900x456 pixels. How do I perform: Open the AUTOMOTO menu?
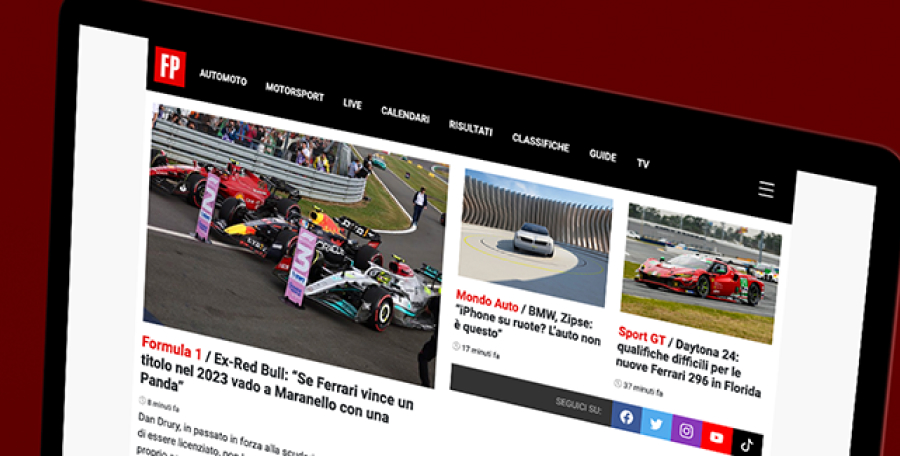click(x=223, y=77)
